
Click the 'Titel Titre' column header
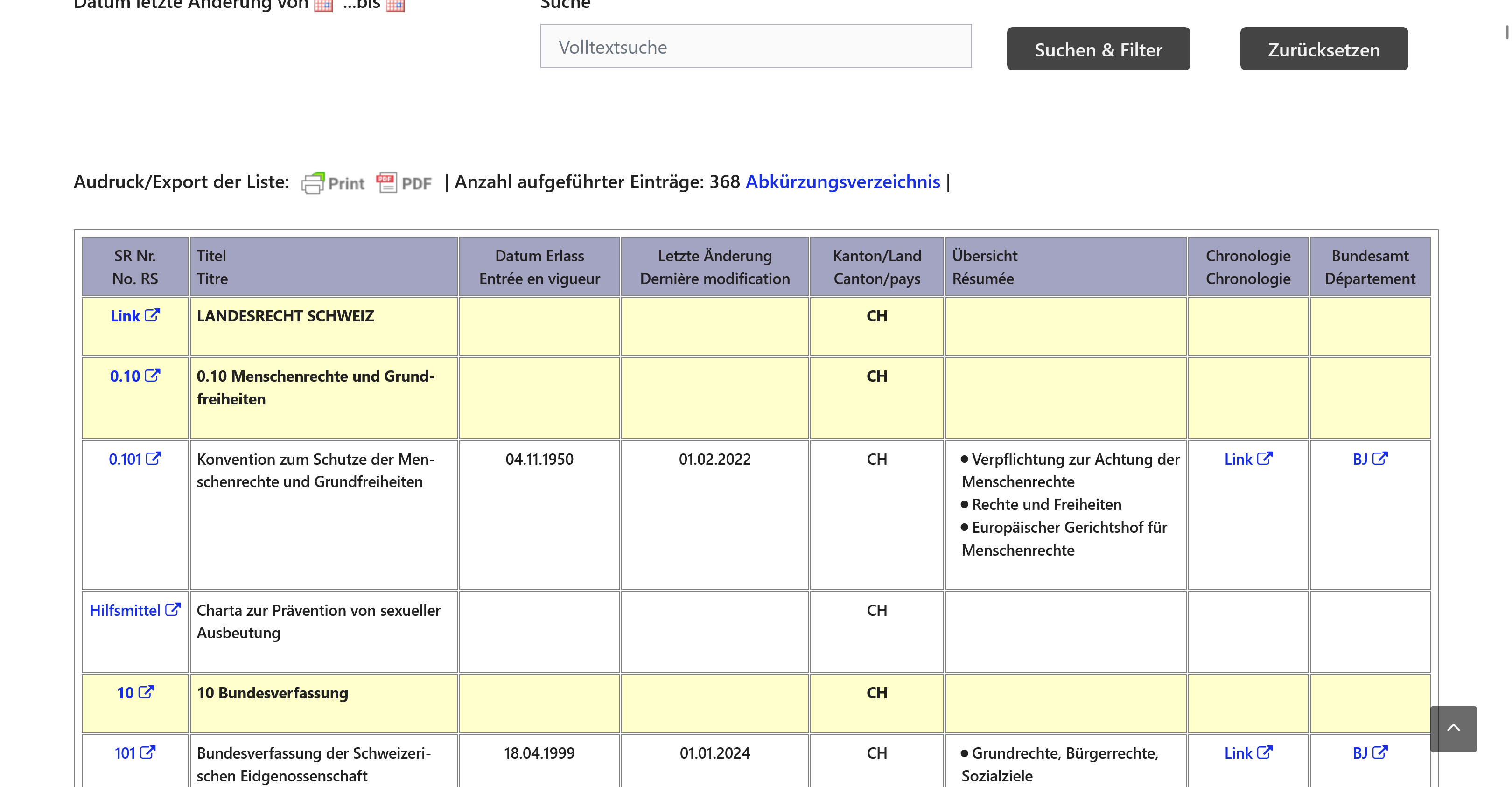pyautogui.click(x=323, y=267)
